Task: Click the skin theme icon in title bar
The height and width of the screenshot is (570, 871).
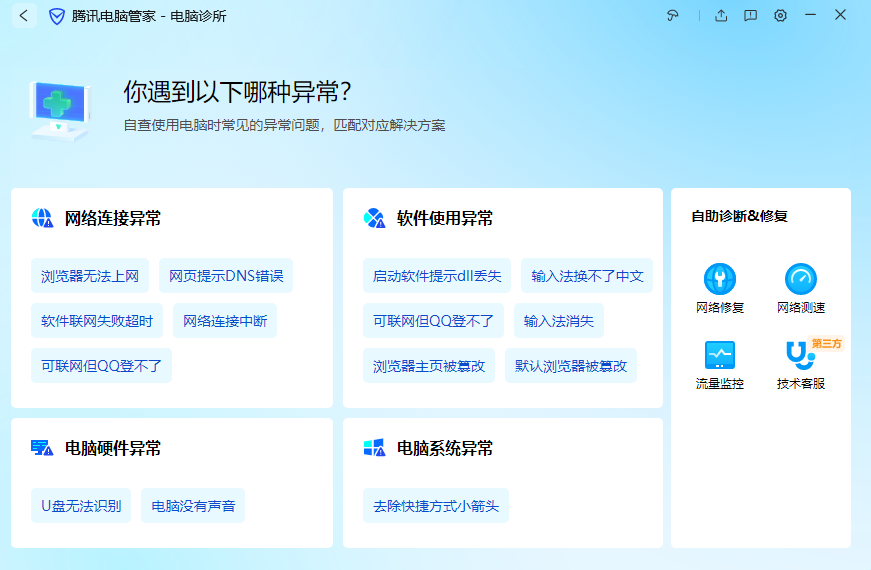Action: click(673, 16)
